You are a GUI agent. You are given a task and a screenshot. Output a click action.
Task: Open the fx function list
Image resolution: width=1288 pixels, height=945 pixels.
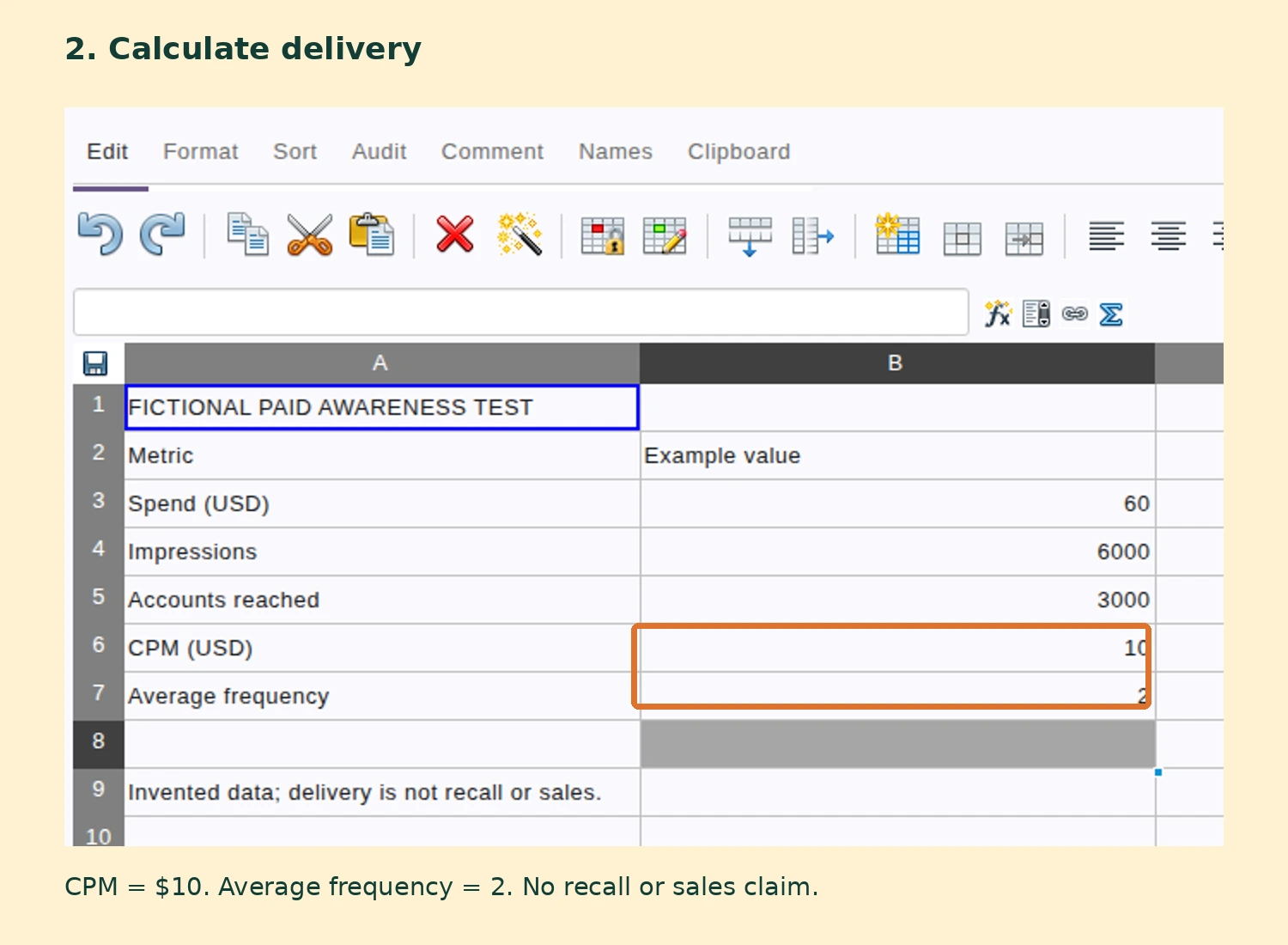tap(998, 314)
